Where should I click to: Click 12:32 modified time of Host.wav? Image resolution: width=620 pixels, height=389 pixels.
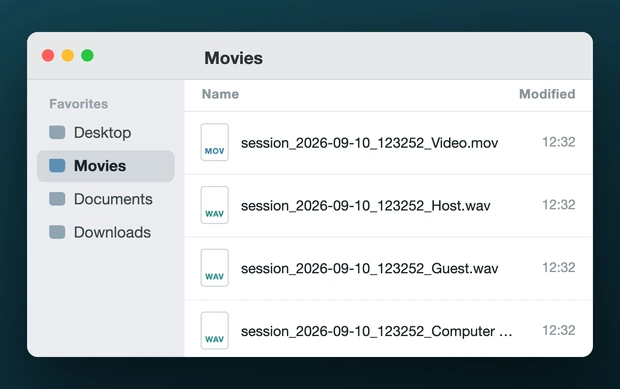point(558,205)
